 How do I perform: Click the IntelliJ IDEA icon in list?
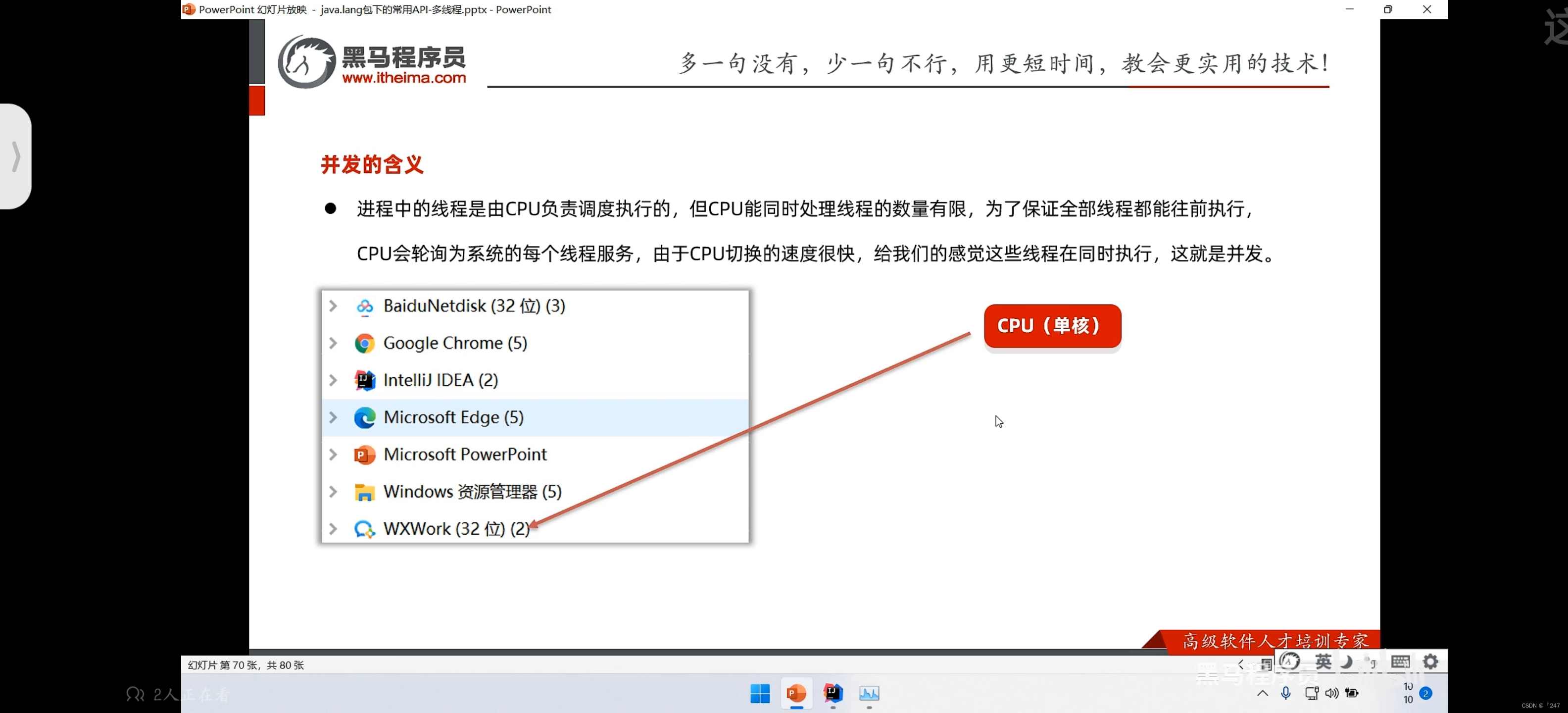365,381
